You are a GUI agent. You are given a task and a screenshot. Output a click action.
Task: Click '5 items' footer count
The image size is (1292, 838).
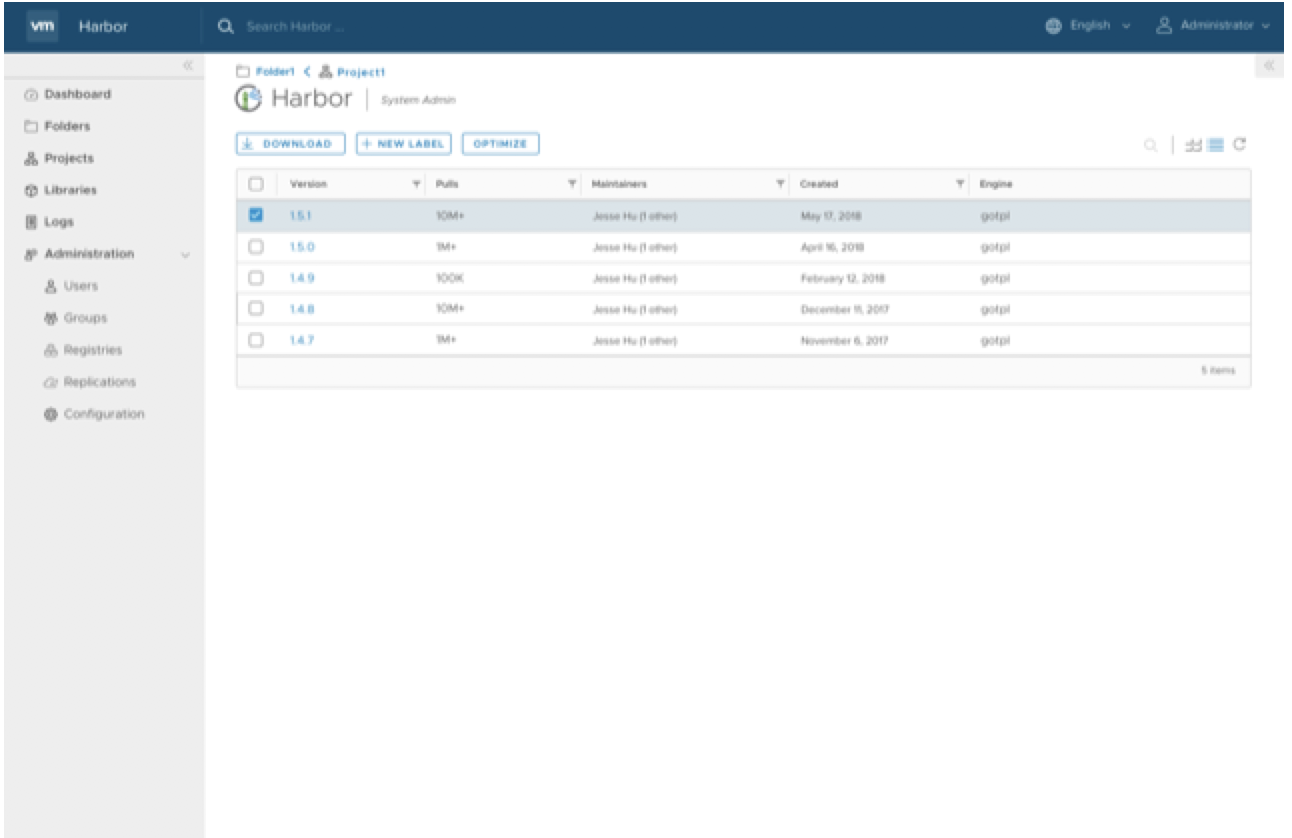click(1218, 371)
